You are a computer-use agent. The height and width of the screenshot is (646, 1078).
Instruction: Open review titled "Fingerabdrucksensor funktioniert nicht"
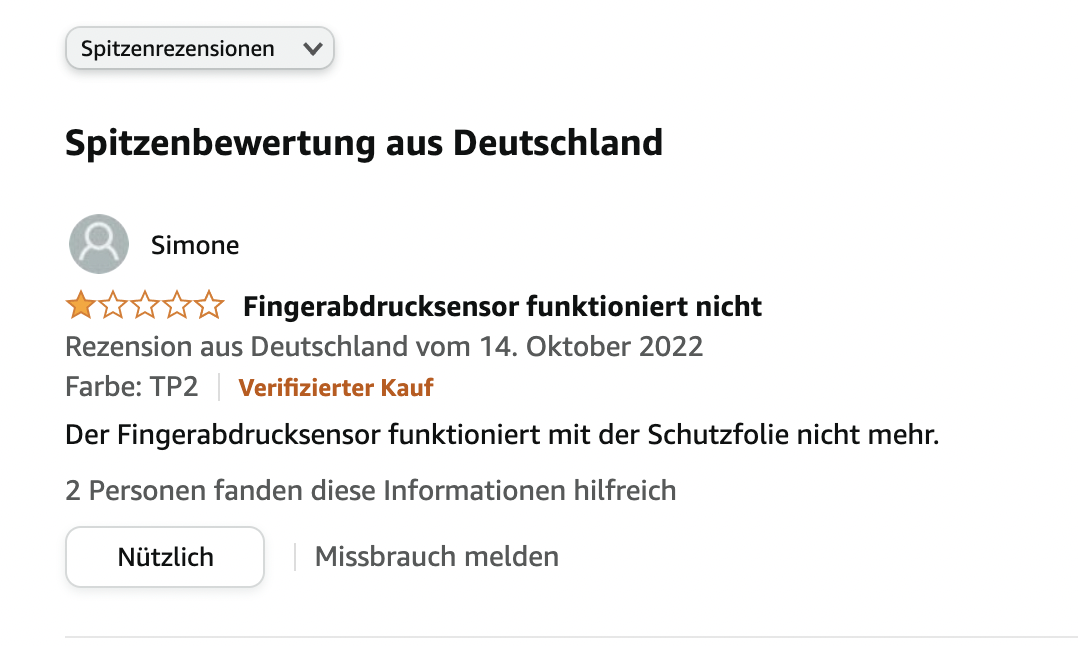(502, 306)
